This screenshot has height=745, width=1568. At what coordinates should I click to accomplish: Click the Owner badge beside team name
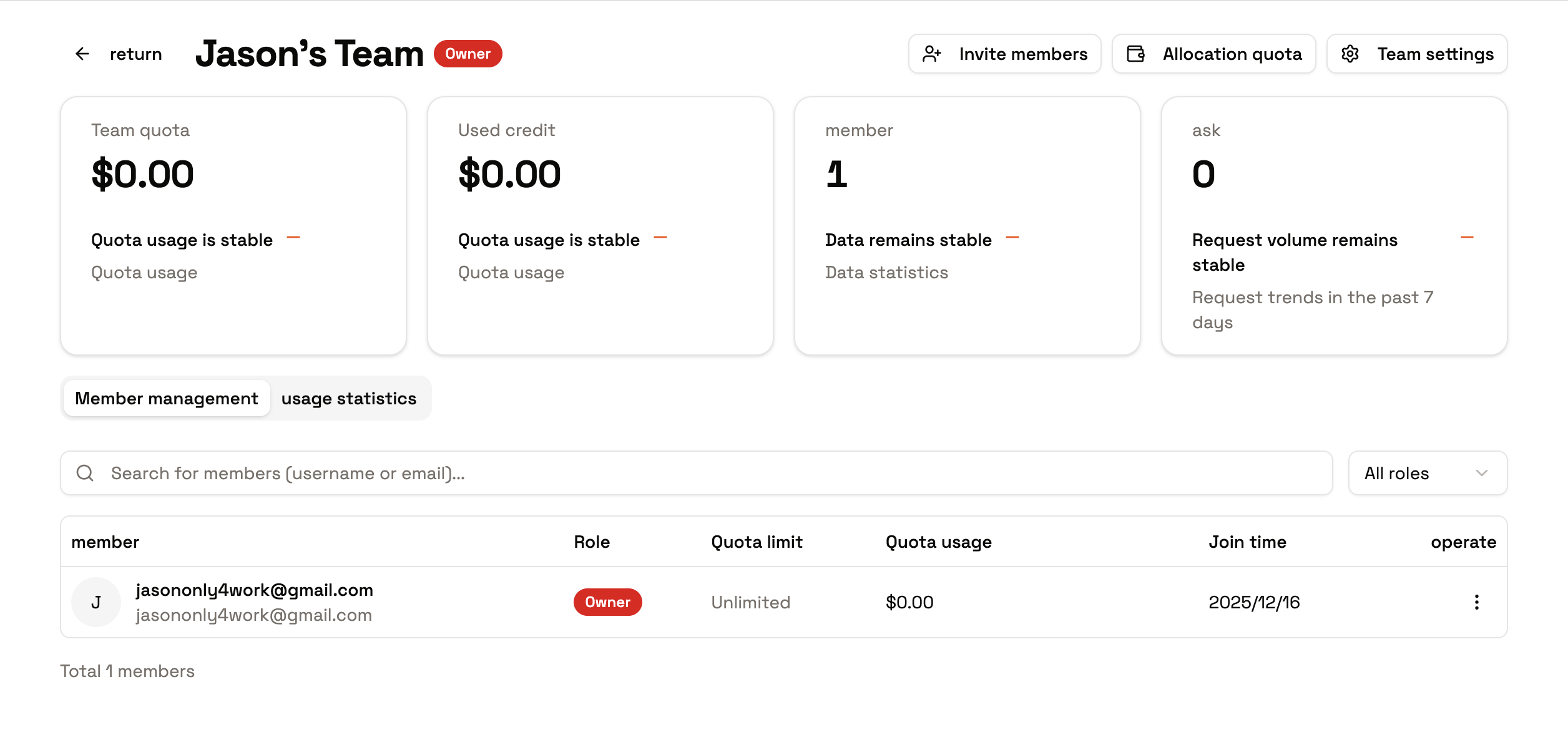point(468,54)
